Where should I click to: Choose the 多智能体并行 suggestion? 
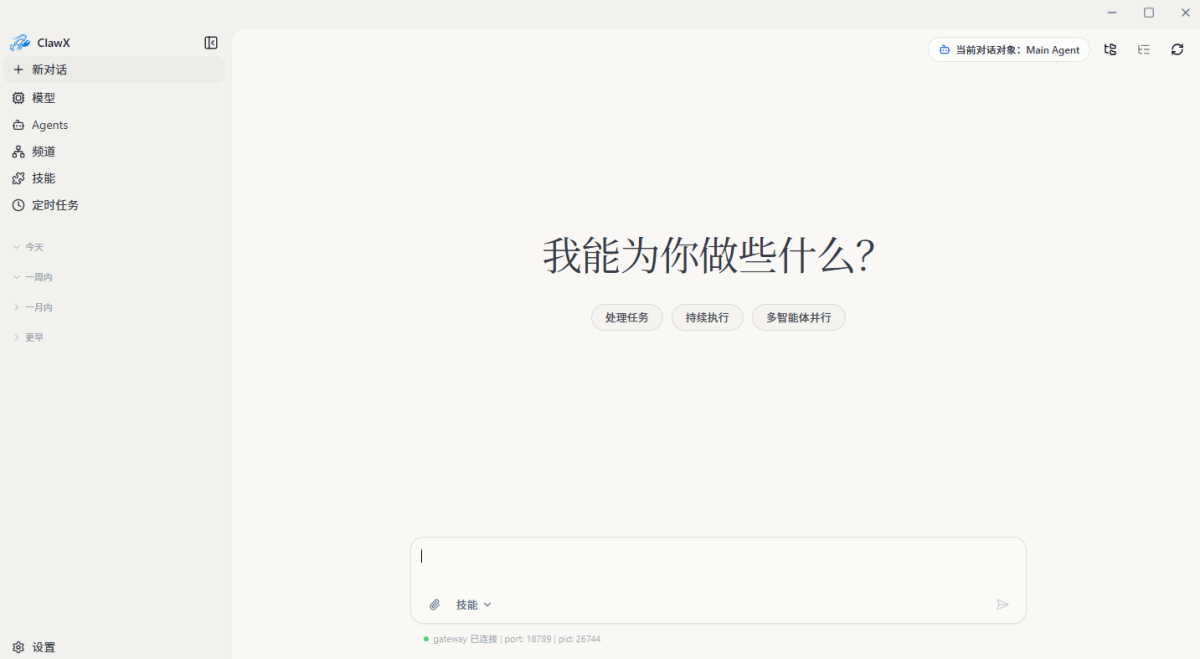point(798,318)
